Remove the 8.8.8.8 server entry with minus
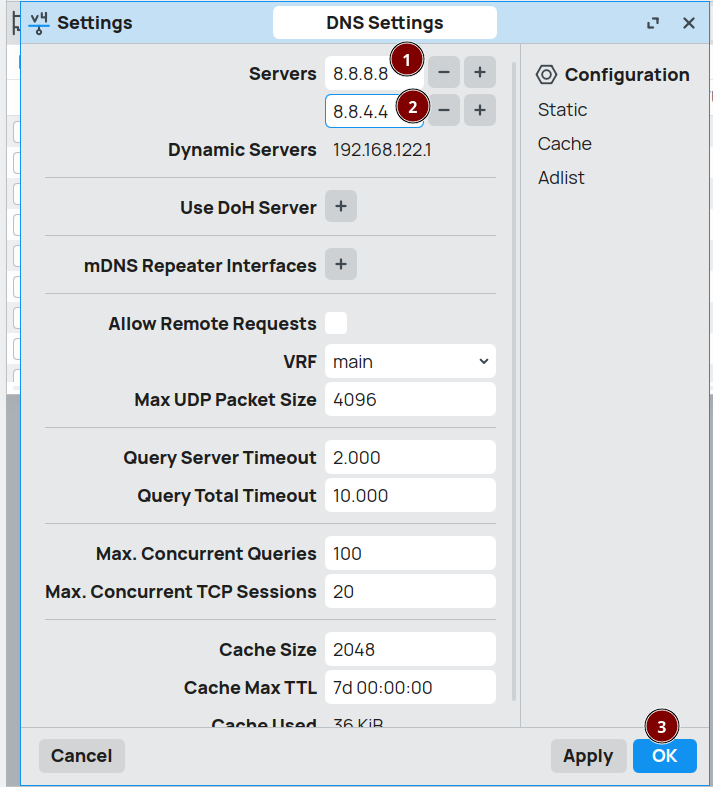The width and height of the screenshot is (713, 787). click(444, 72)
